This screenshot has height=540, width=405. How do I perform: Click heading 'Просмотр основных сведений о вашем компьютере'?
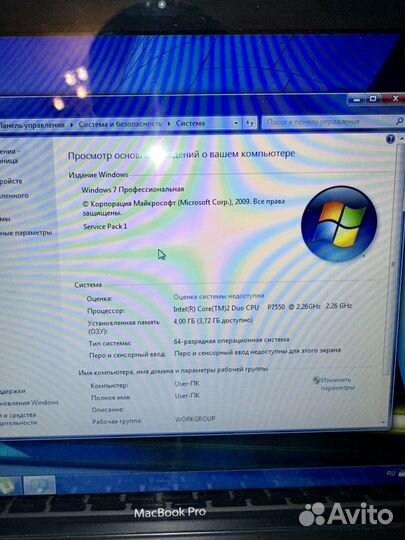(x=181, y=154)
